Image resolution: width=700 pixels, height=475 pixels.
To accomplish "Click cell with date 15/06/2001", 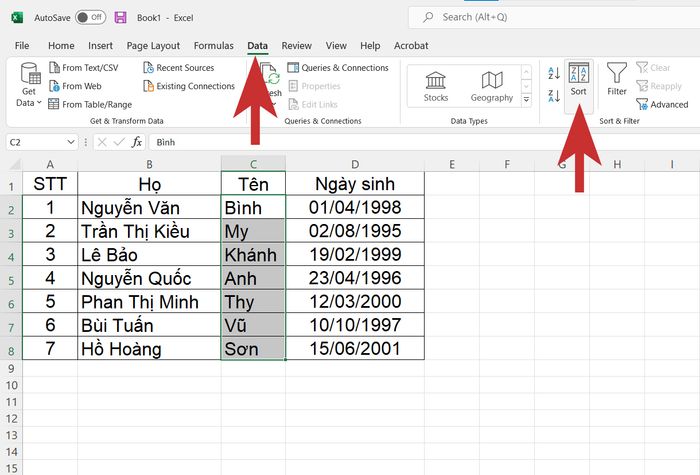I will tap(355, 348).
